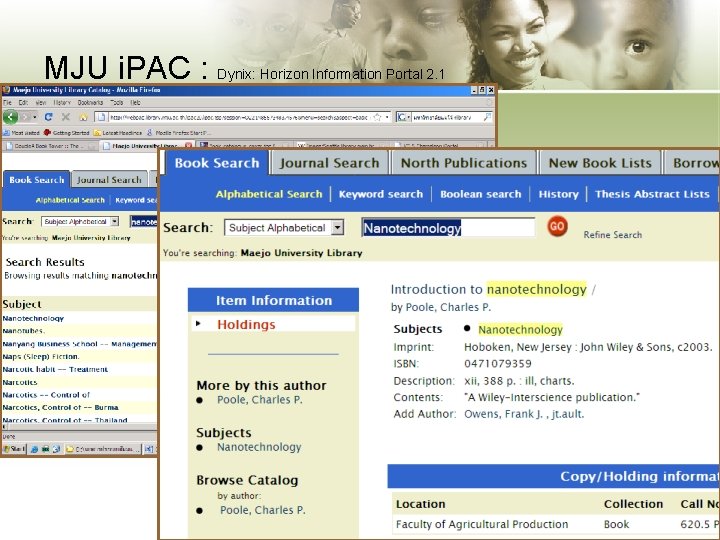Click Getting Started bookmark toolbar item
This screenshot has height=540, width=720.
[66, 133]
